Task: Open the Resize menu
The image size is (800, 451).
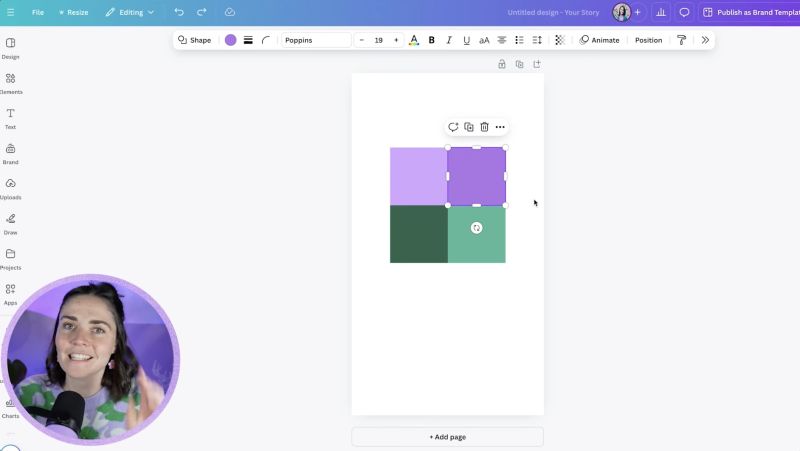Action: (x=73, y=12)
